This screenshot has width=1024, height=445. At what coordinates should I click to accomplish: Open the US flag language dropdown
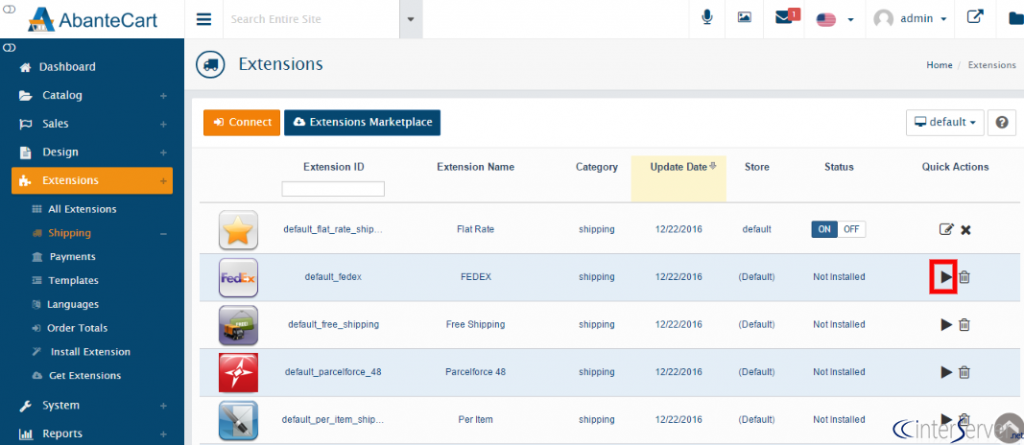click(x=835, y=20)
